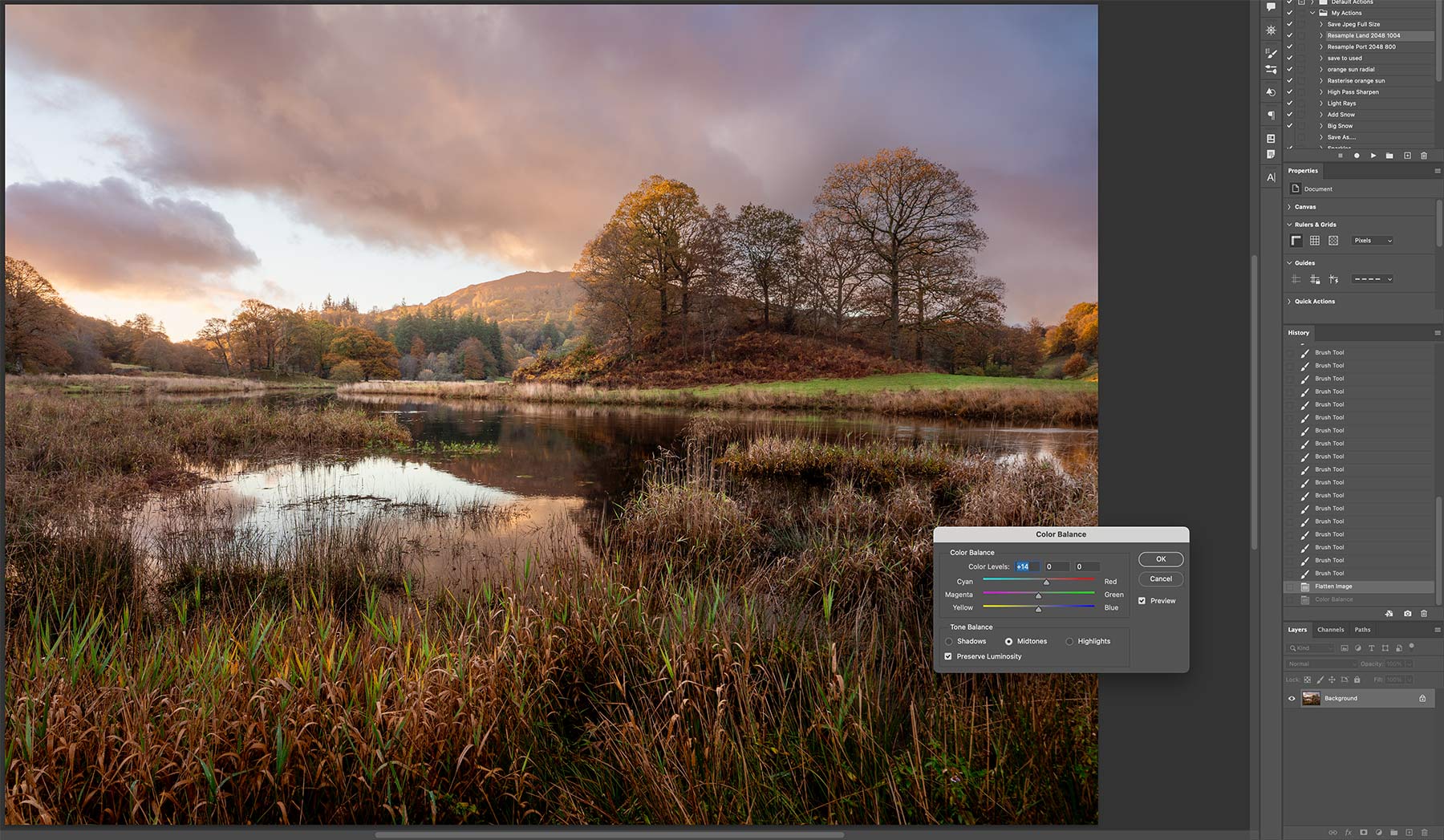Hide the Background layer

pyautogui.click(x=1292, y=698)
